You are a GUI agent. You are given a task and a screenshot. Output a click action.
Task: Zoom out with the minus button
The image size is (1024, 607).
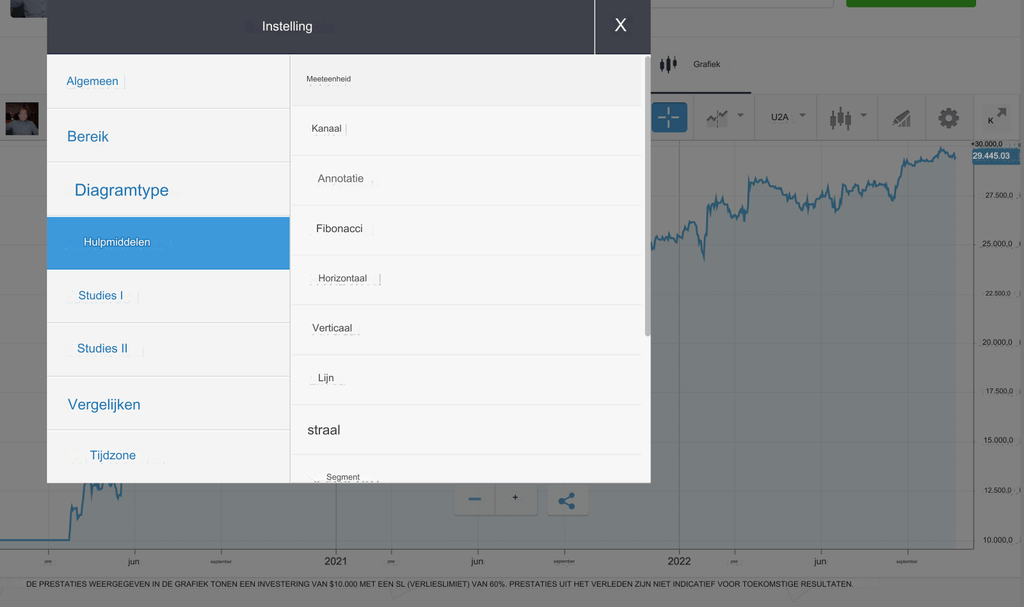tap(475, 500)
